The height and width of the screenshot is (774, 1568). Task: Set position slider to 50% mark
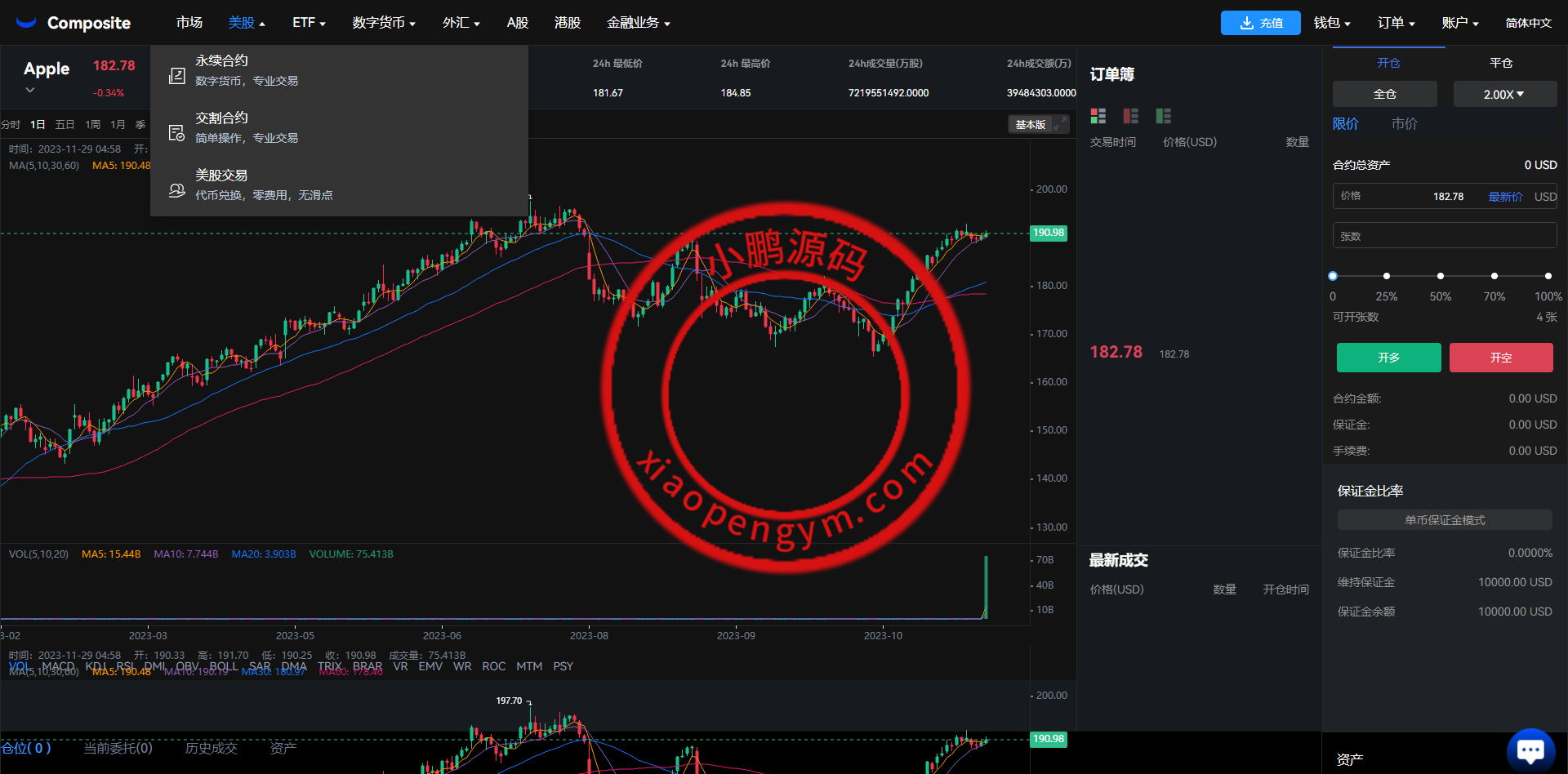click(1440, 276)
